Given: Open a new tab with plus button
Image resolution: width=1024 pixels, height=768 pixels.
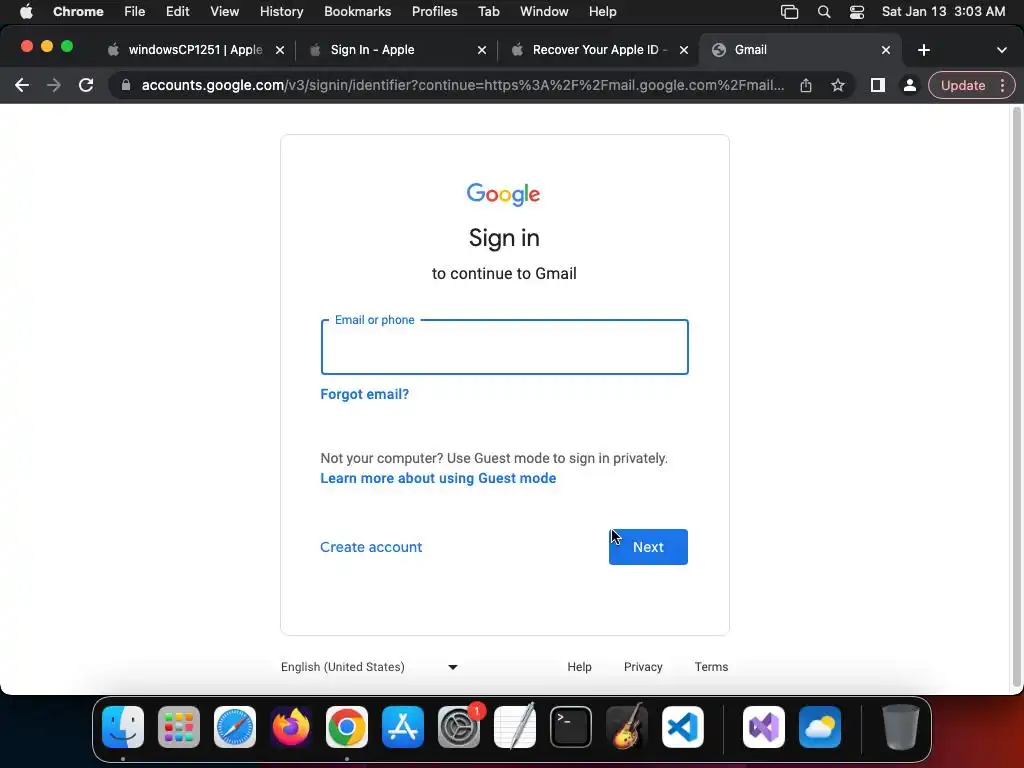Looking at the screenshot, I should [x=923, y=50].
